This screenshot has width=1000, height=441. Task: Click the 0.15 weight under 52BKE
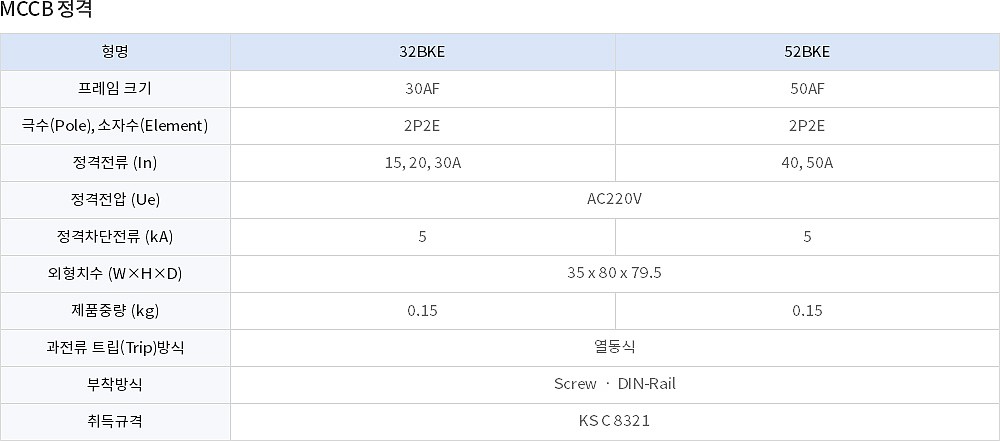coord(807,311)
